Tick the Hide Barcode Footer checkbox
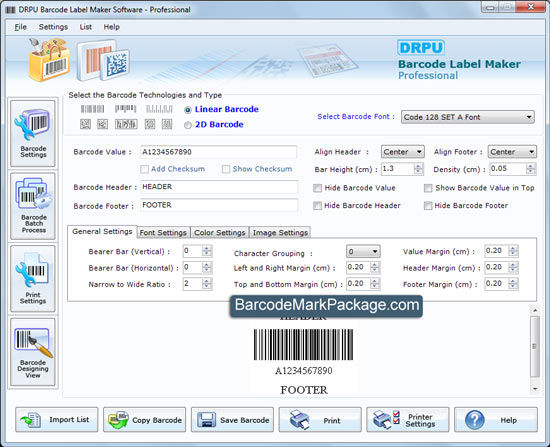Viewport: 550px width, 447px height. [428, 206]
